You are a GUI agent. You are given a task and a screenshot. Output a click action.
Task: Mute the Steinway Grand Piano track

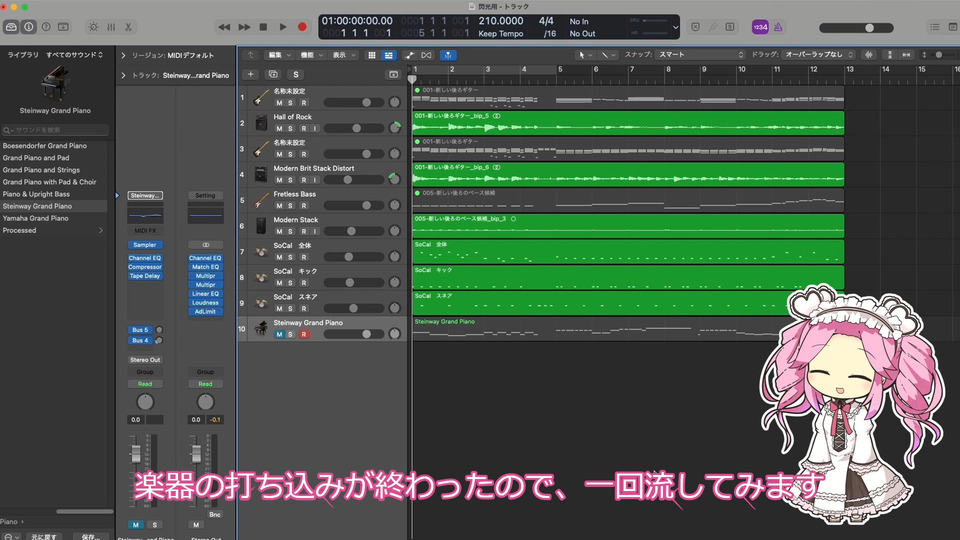point(279,334)
